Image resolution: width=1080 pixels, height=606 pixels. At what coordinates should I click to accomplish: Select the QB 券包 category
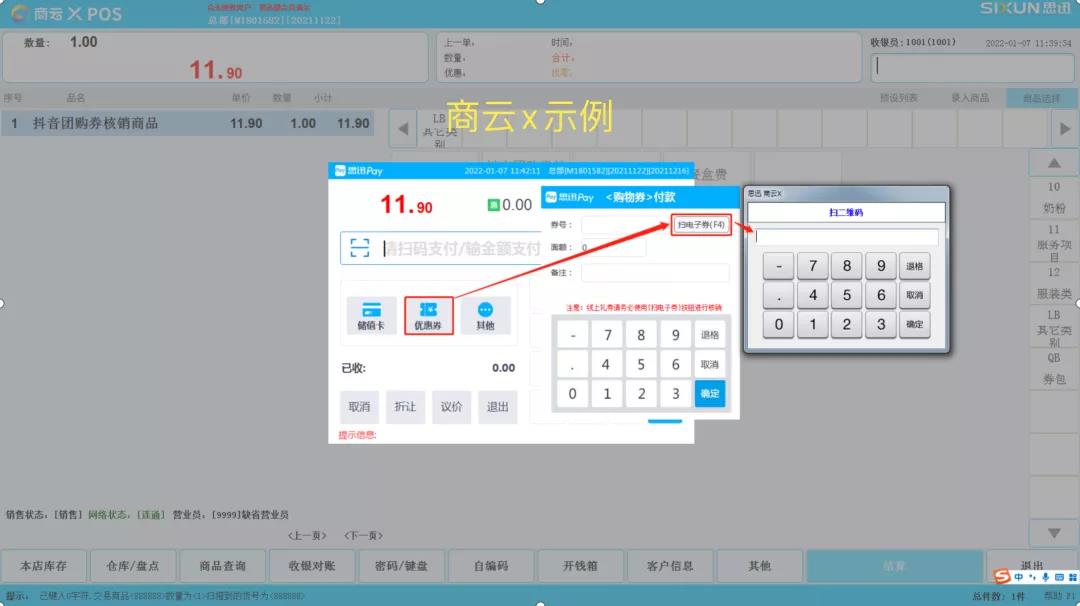[x=1055, y=367]
